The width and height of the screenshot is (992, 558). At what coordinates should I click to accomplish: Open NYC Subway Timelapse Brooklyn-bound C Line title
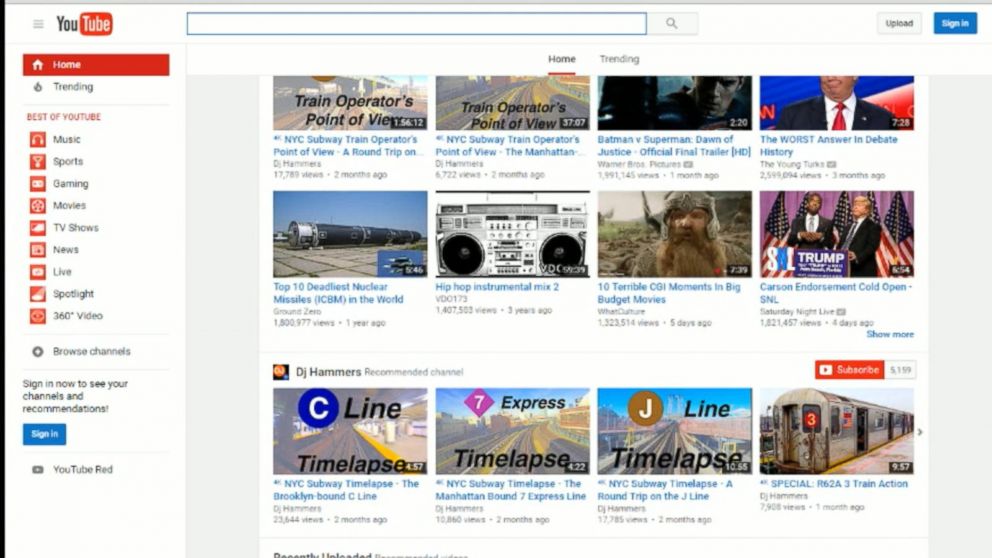(x=346, y=490)
